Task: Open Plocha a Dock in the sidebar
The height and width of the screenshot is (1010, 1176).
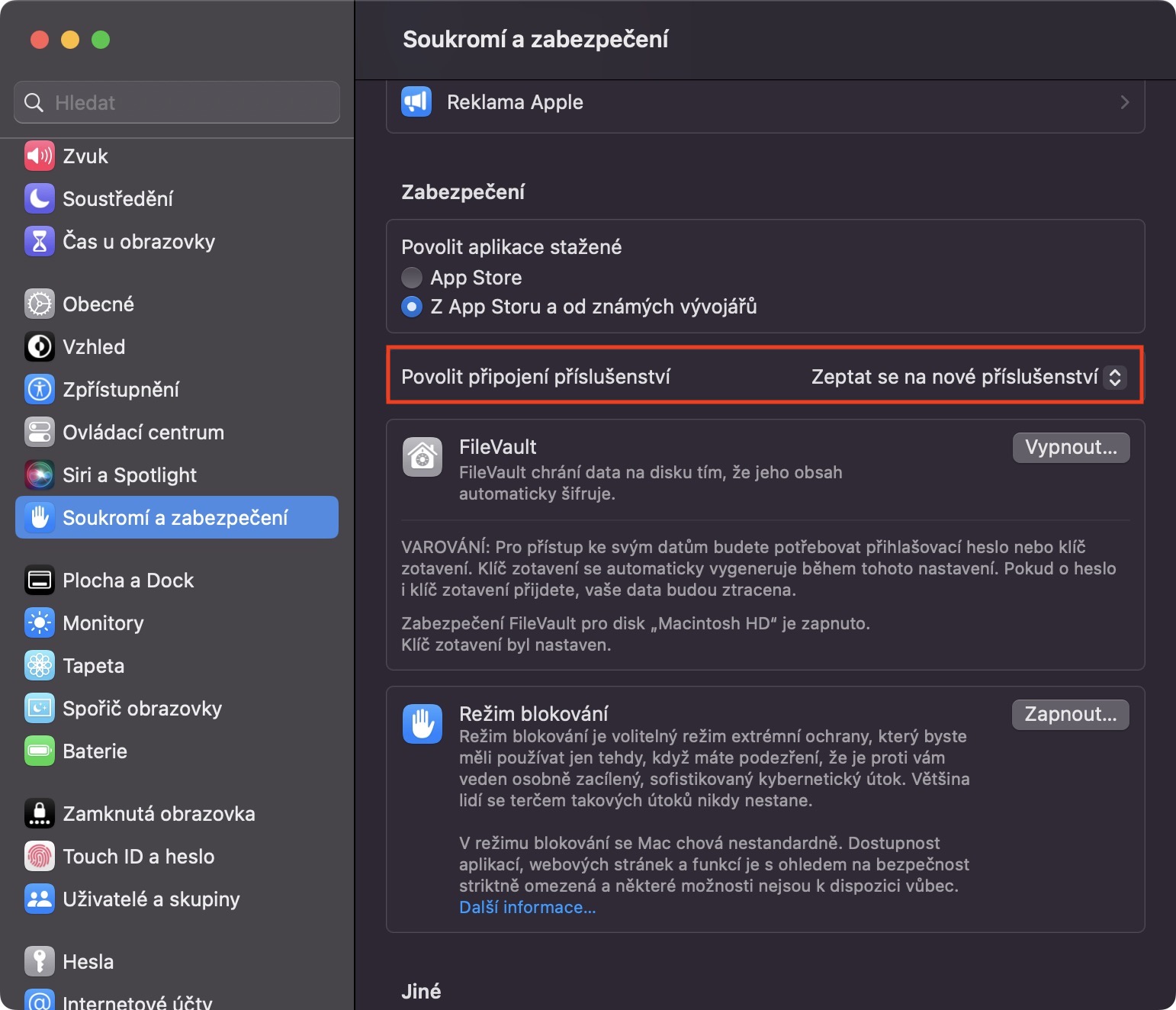Action: click(128, 581)
